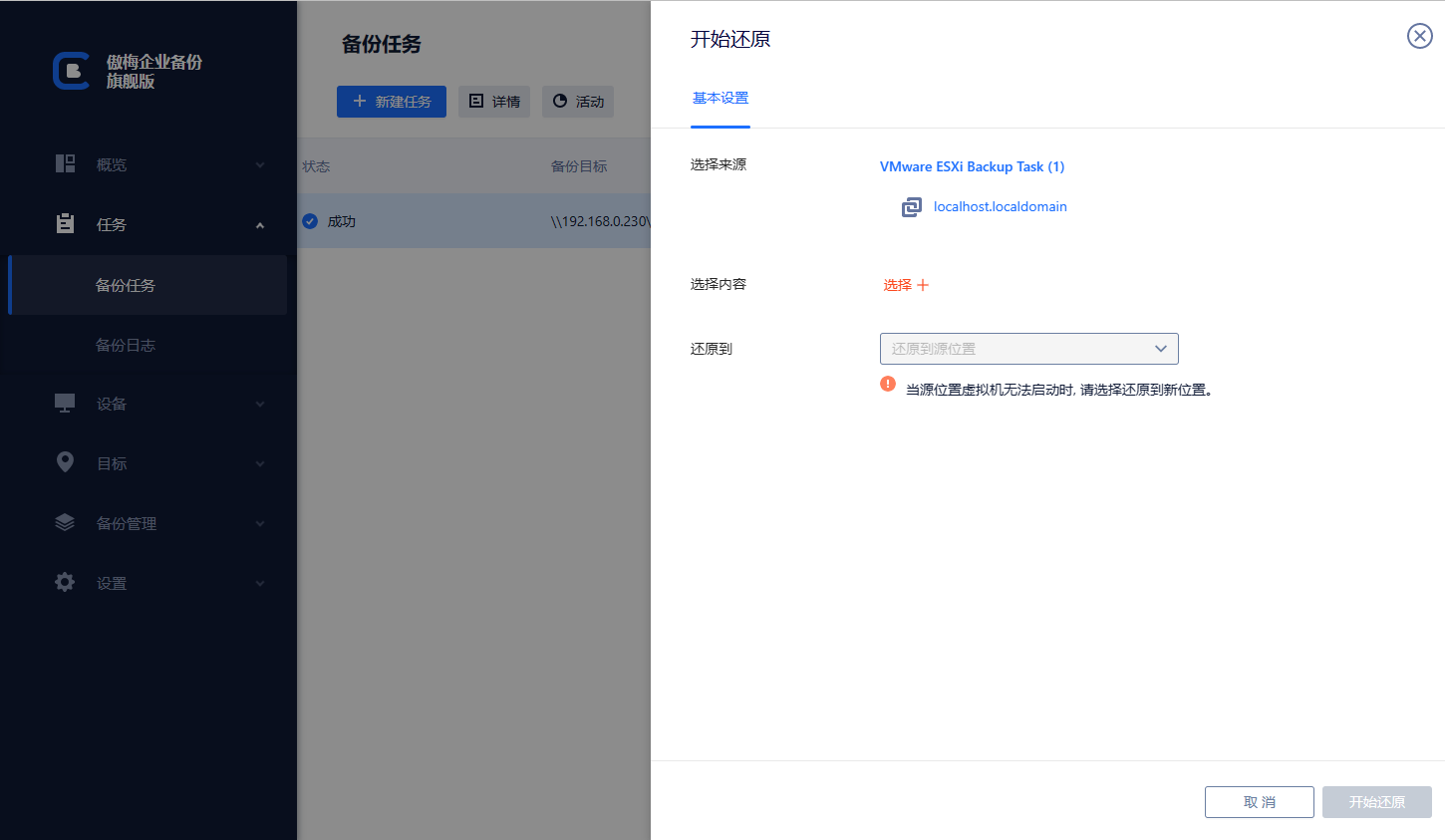
Task: Open 设备 via the monitor icon
Action: point(64,403)
